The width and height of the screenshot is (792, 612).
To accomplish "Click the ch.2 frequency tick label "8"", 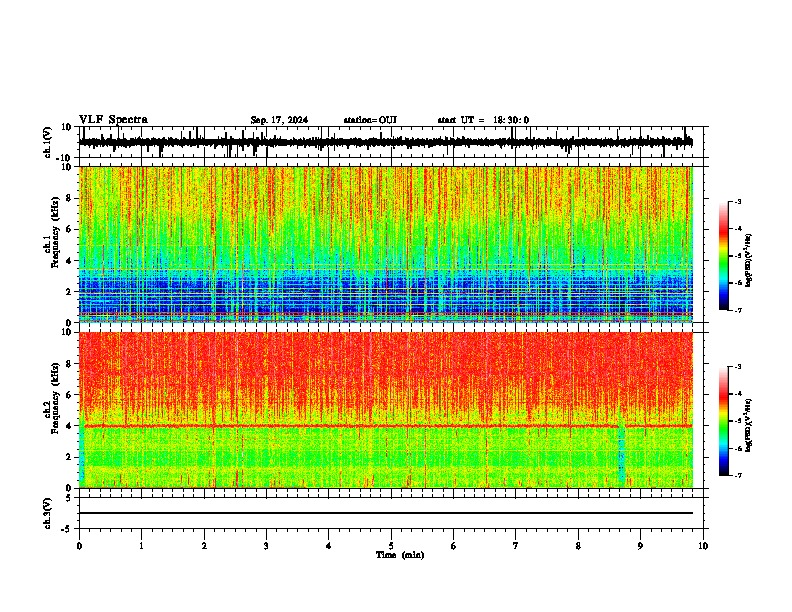I will [69, 364].
